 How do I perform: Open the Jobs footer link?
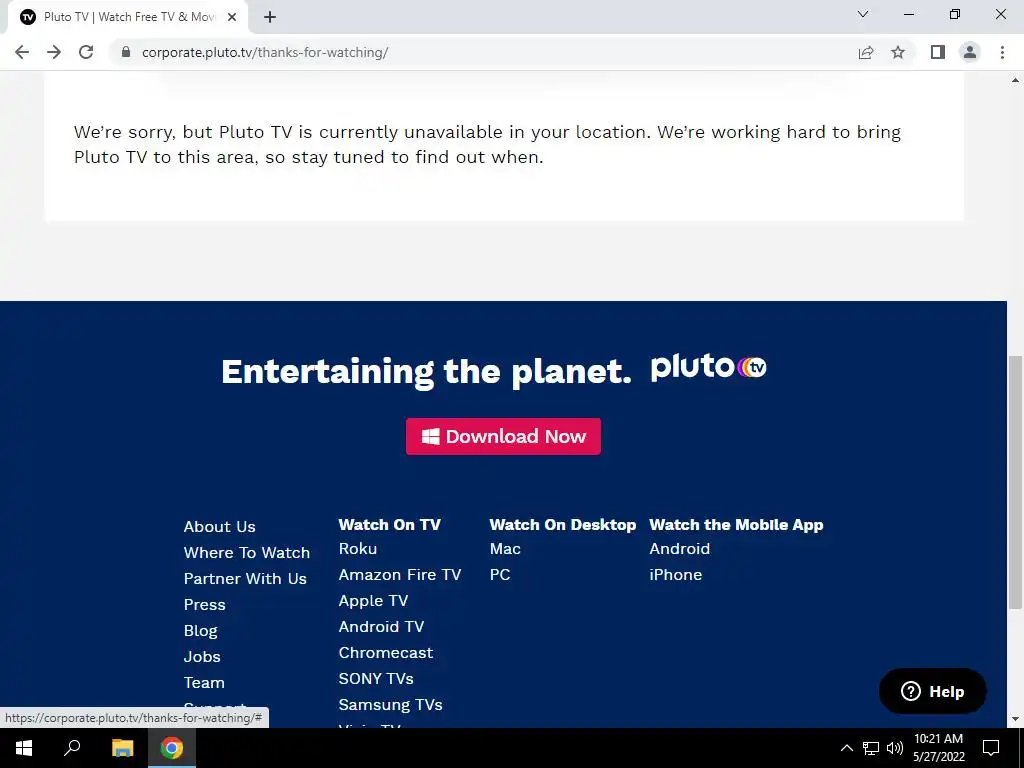(x=202, y=657)
